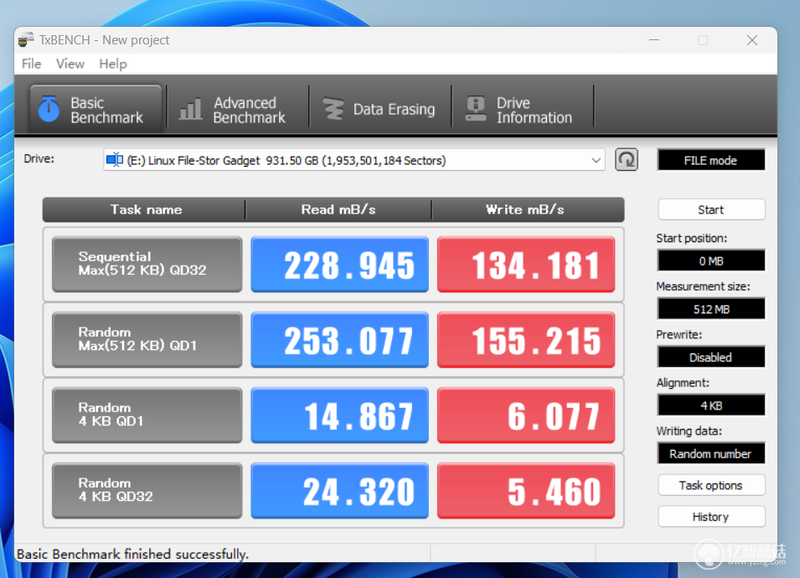Select the Sequential Max(512 KB) QD32 task

(x=147, y=264)
